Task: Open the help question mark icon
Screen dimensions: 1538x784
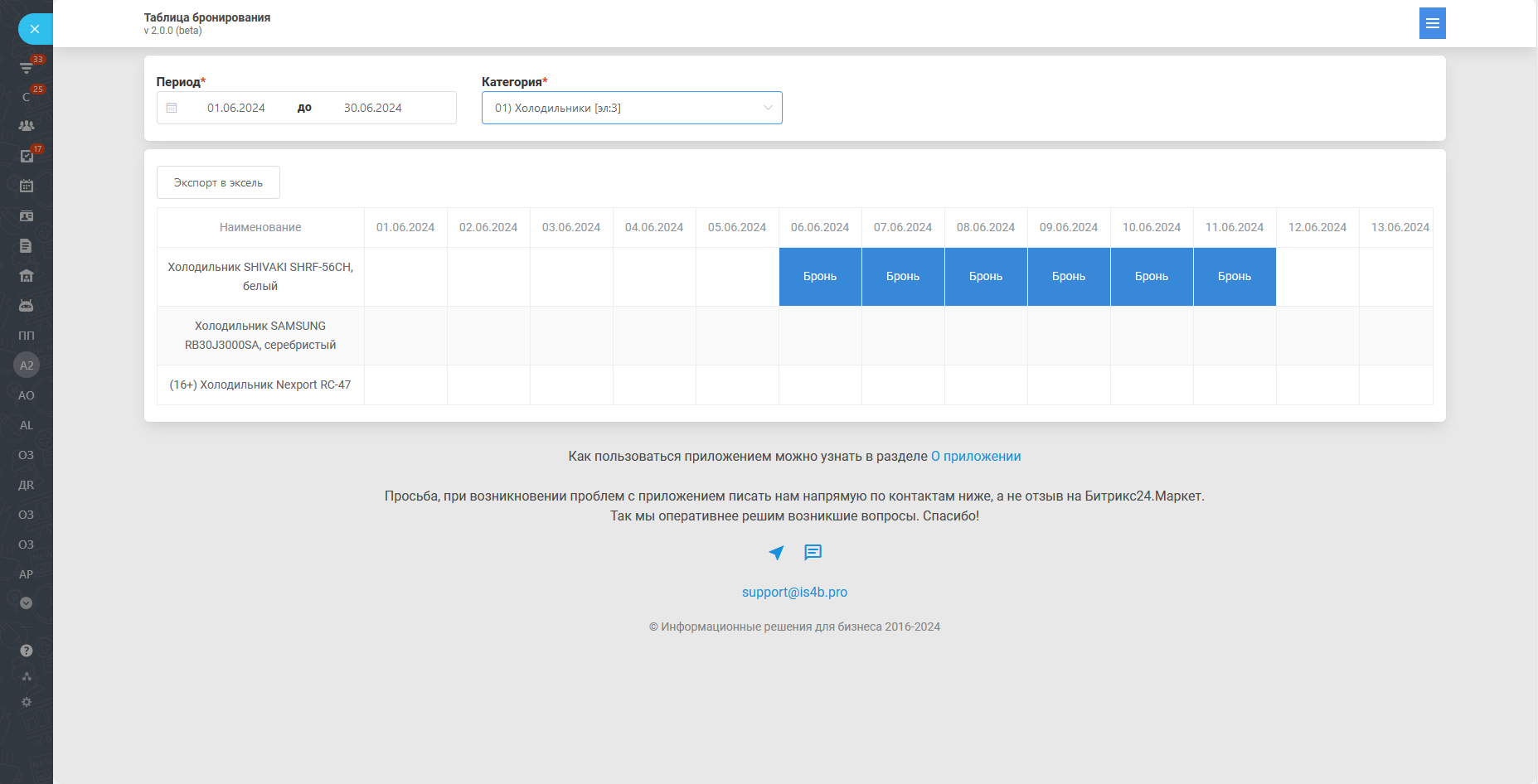Action: 27,651
